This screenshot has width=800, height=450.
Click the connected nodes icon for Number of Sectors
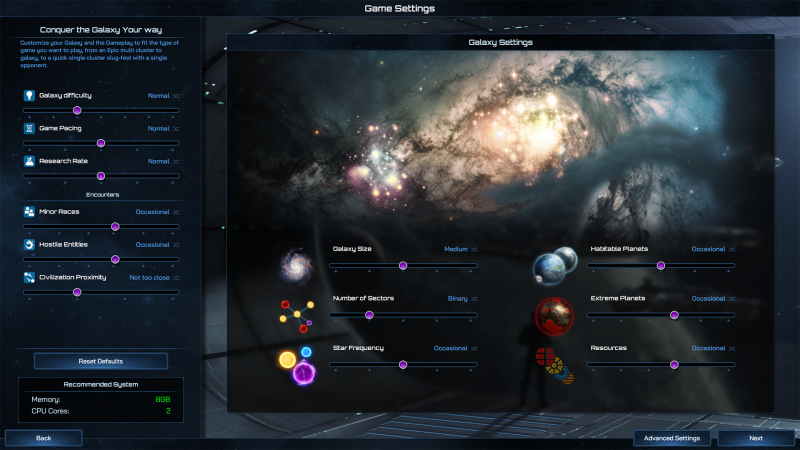coord(296,316)
